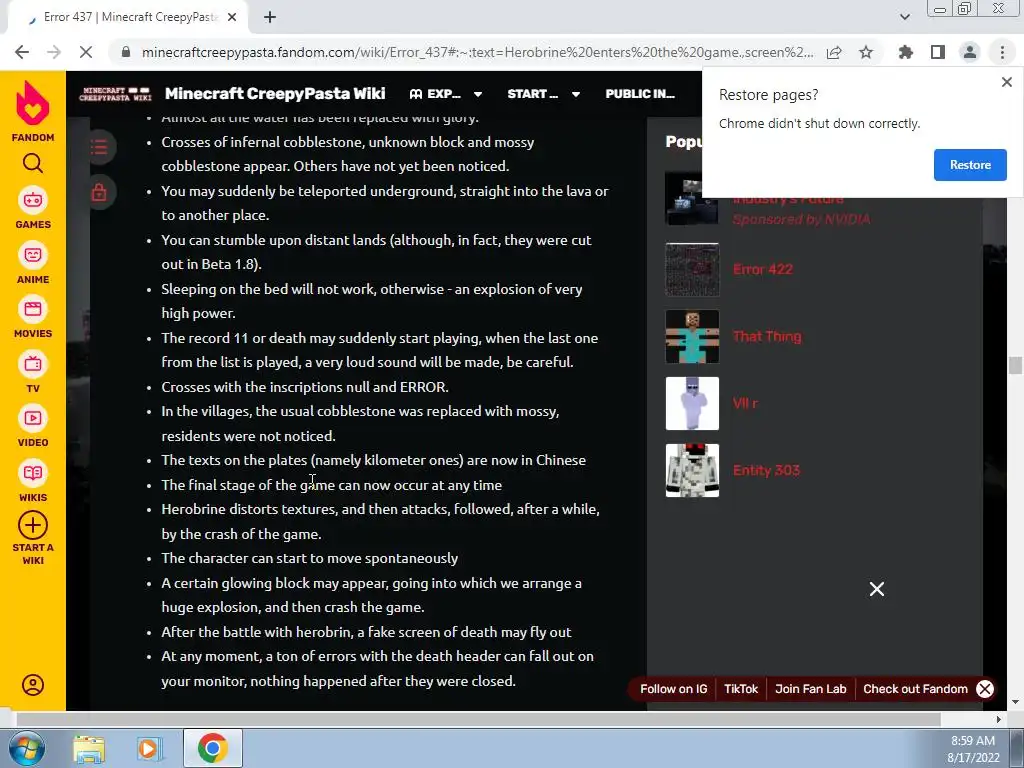Open the That Thing popular page link
This screenshot has width=1024, height=768.
(767, 337)
